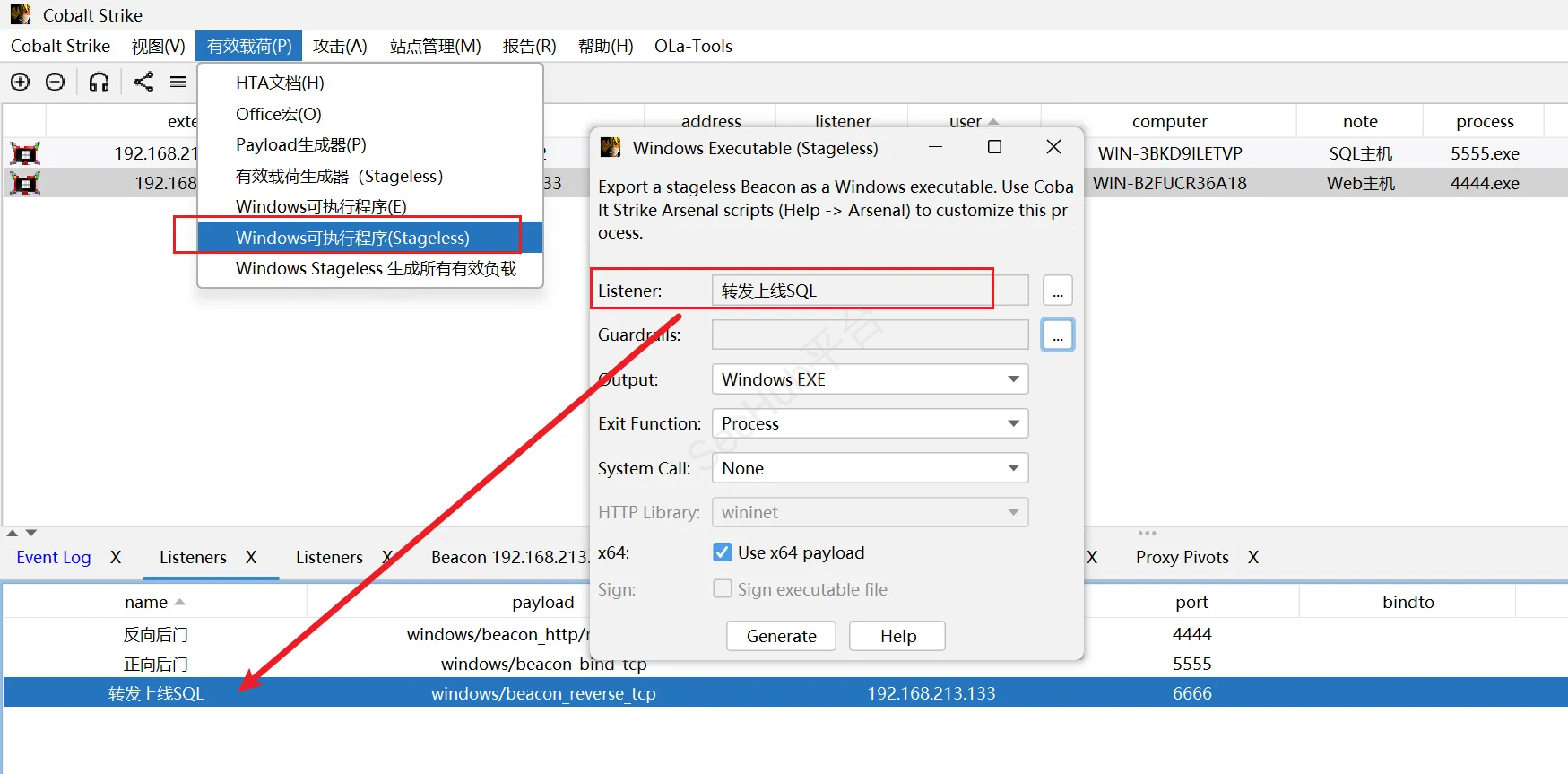Viewport: 1568px width, 774px height.
Task: Click the add connection plus icon
Action: click(20, 83)
